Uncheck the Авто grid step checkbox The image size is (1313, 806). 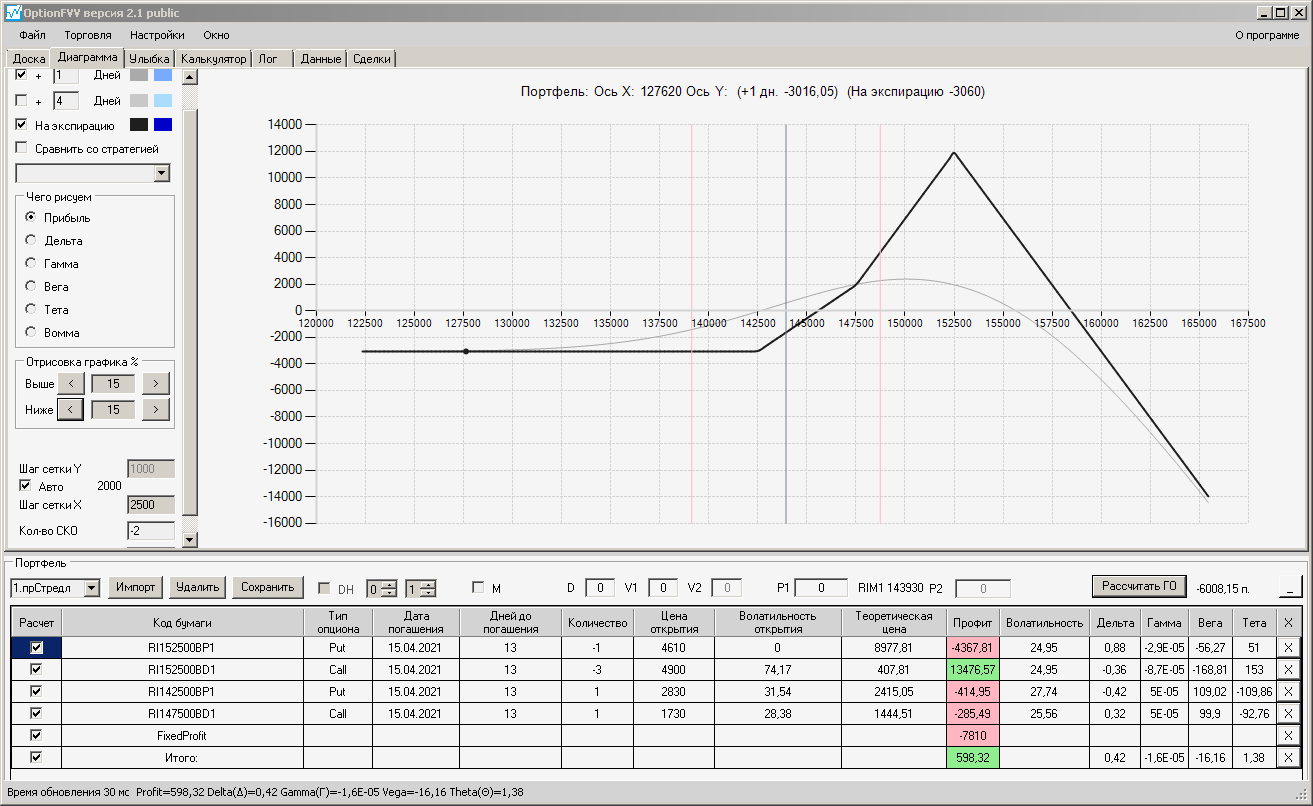click(x=25, y=486)
